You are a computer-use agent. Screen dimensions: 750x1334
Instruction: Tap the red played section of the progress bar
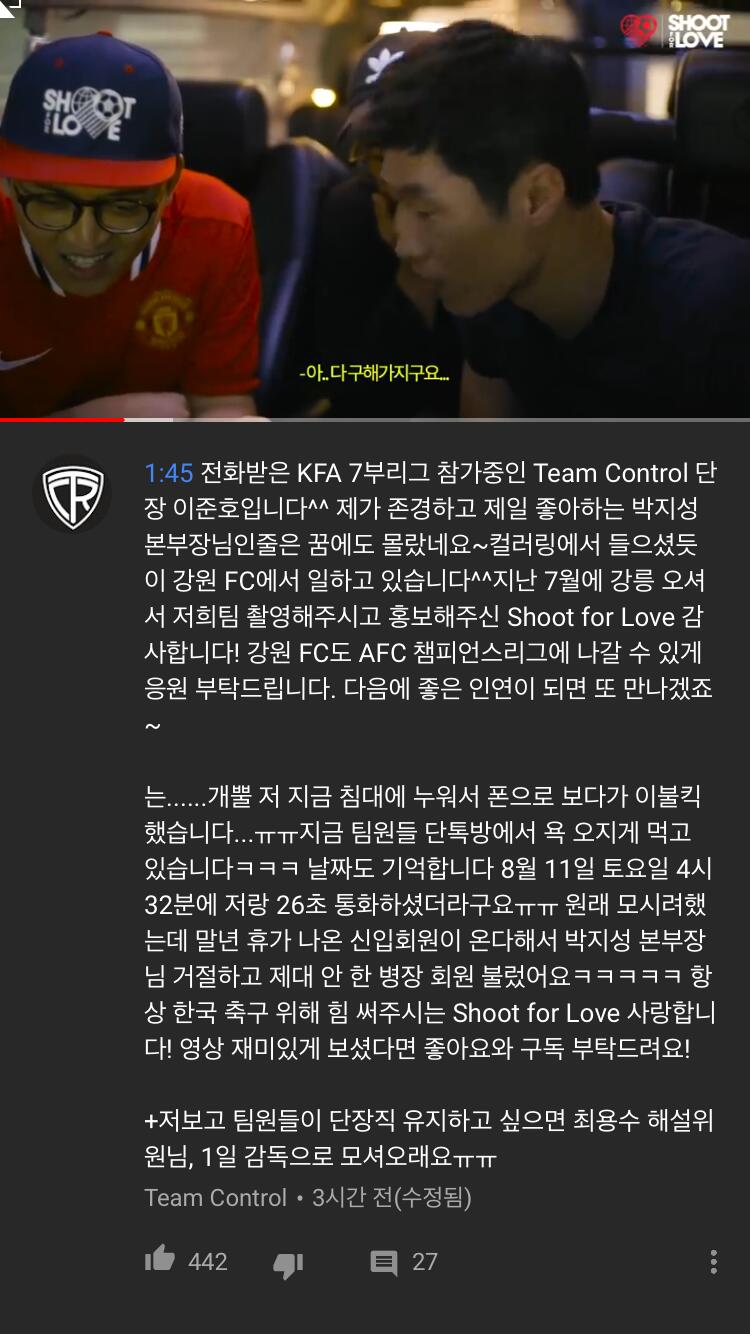click(62, 419)
